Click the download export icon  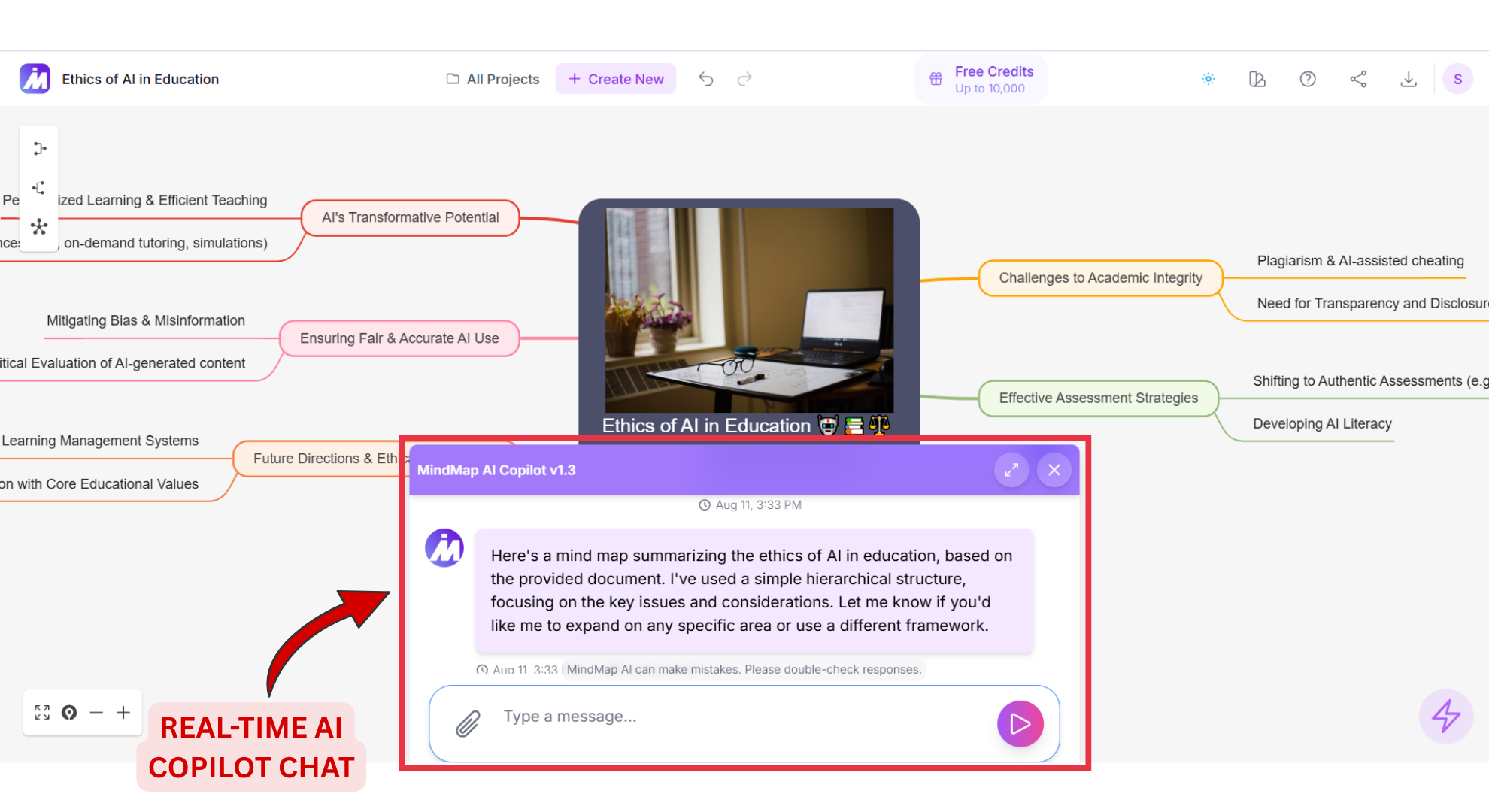[x=1409, y=79]
